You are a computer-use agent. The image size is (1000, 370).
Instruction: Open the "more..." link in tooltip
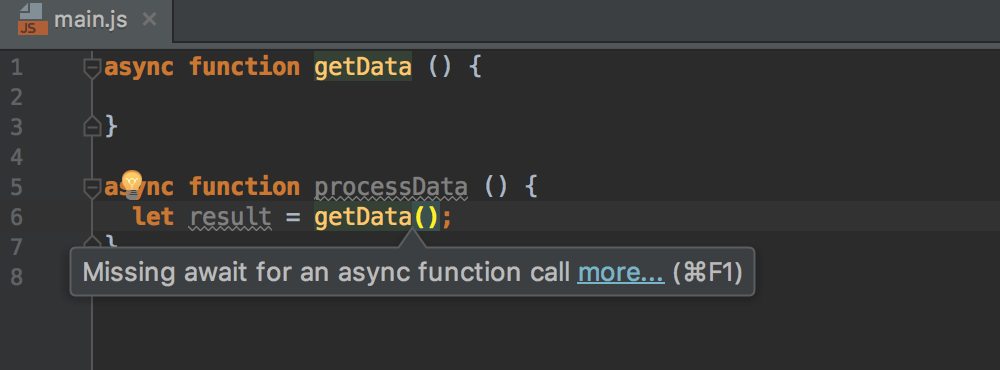621,272
